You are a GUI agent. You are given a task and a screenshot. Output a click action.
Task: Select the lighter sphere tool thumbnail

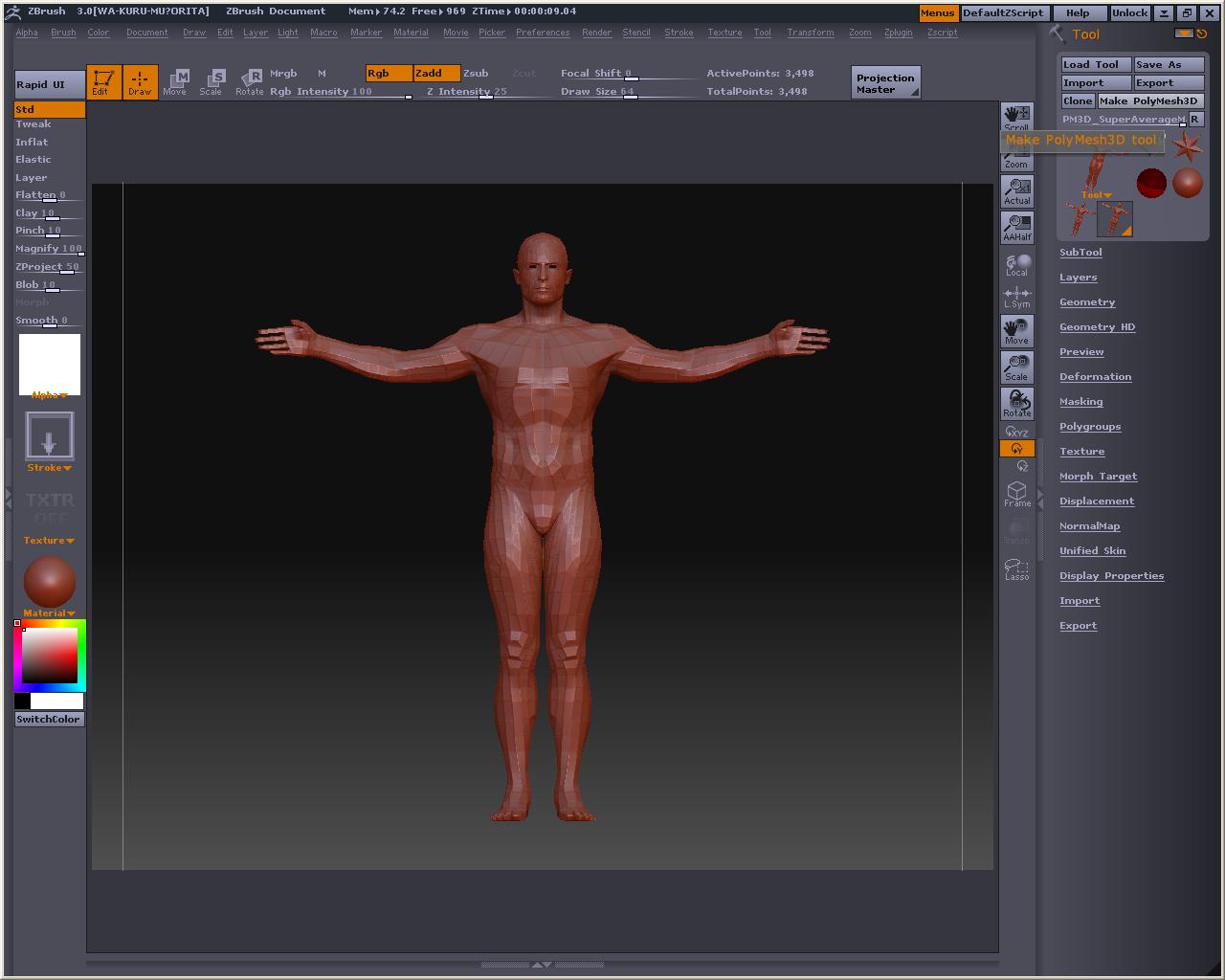tap(1188, 183)
